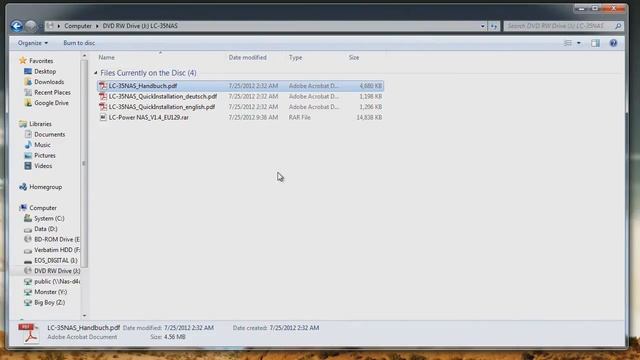Sort files by Date modified column
640x360 pixels.
pos(247,58)
